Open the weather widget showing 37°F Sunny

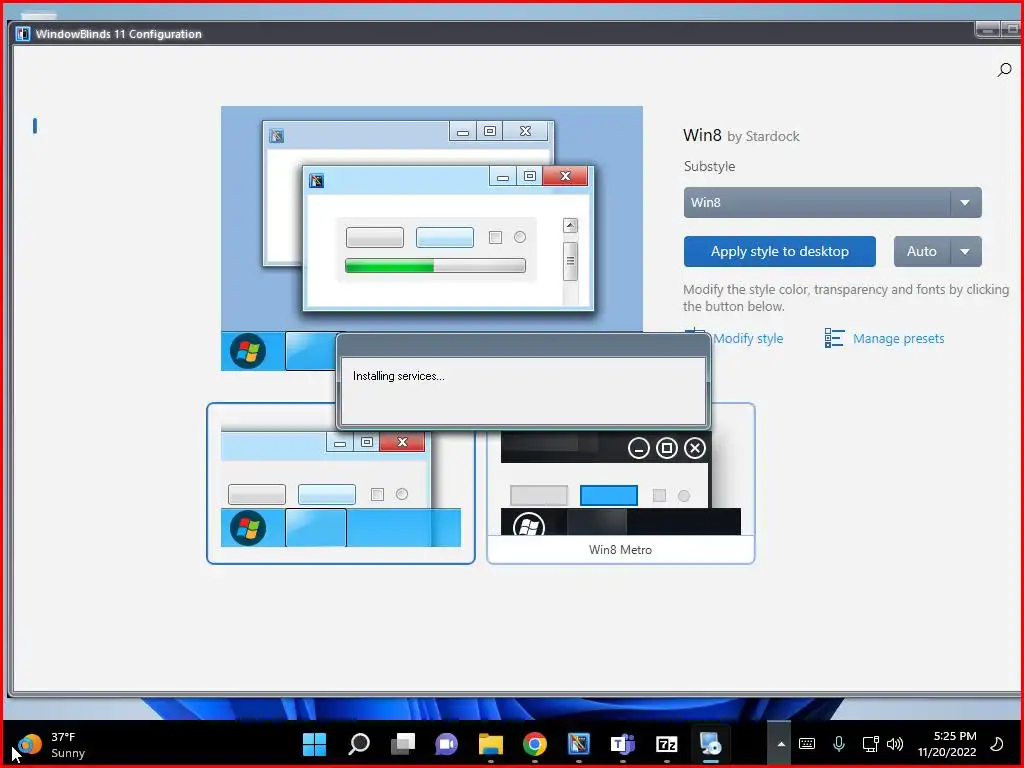point(51,744)
